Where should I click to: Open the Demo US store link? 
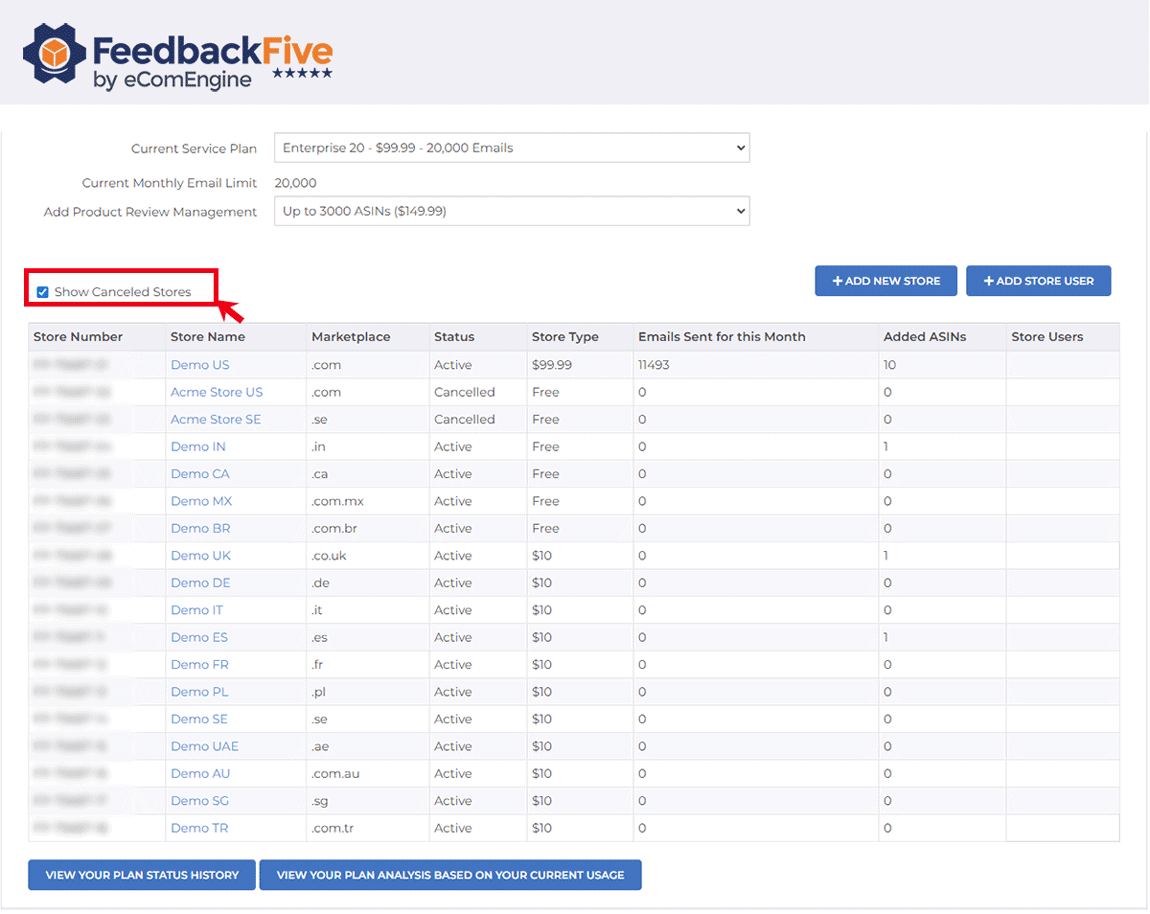pos(200,365)
